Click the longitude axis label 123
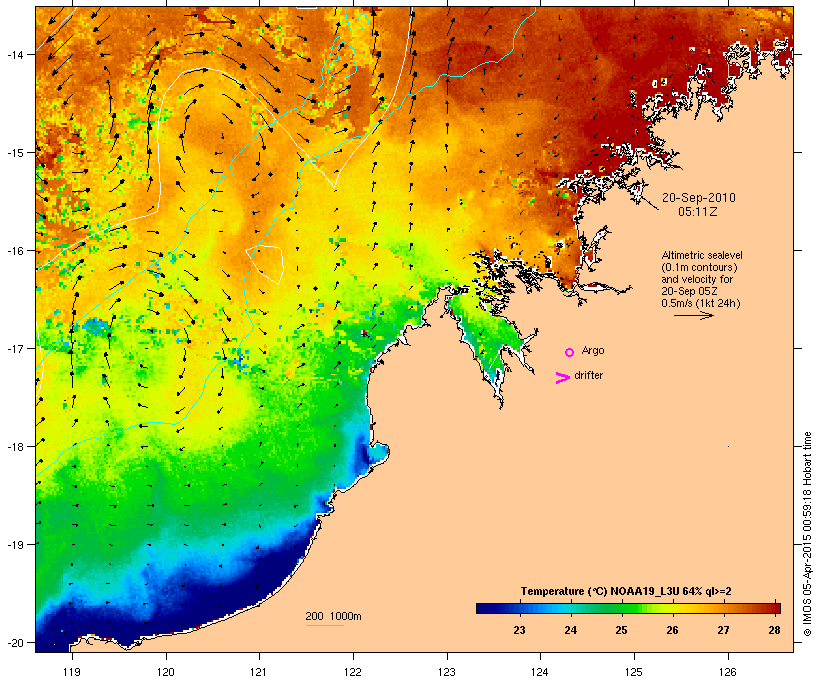The image size is (820, 680). pyautogui.click(x=447, y=672)
